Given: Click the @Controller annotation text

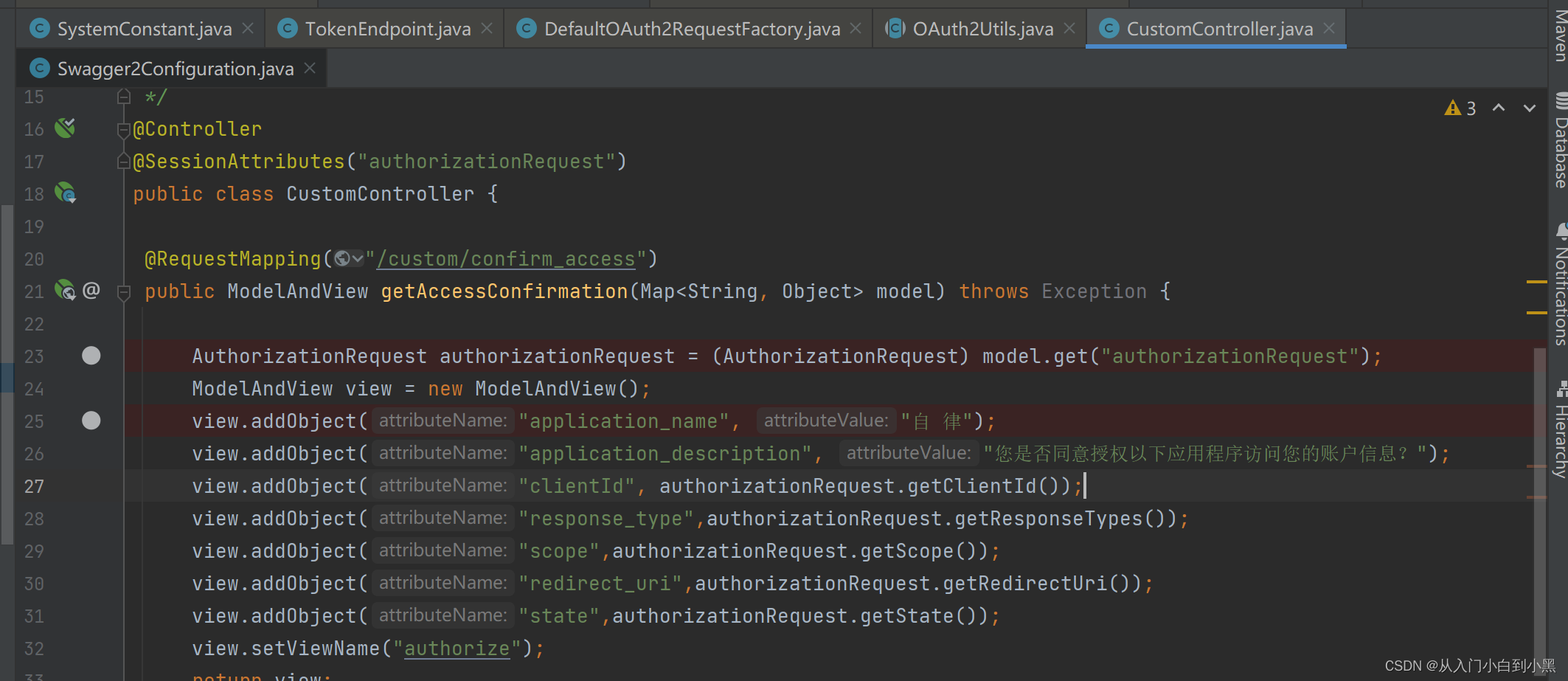Looking at the screenshot, I should point(197,129).
